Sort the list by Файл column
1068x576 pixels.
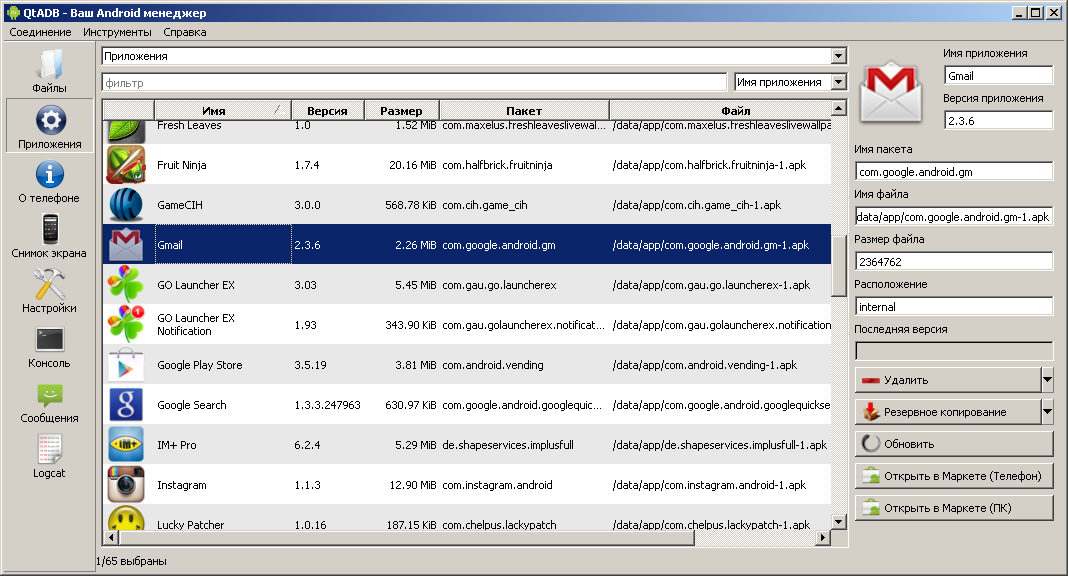coord(721,110)
